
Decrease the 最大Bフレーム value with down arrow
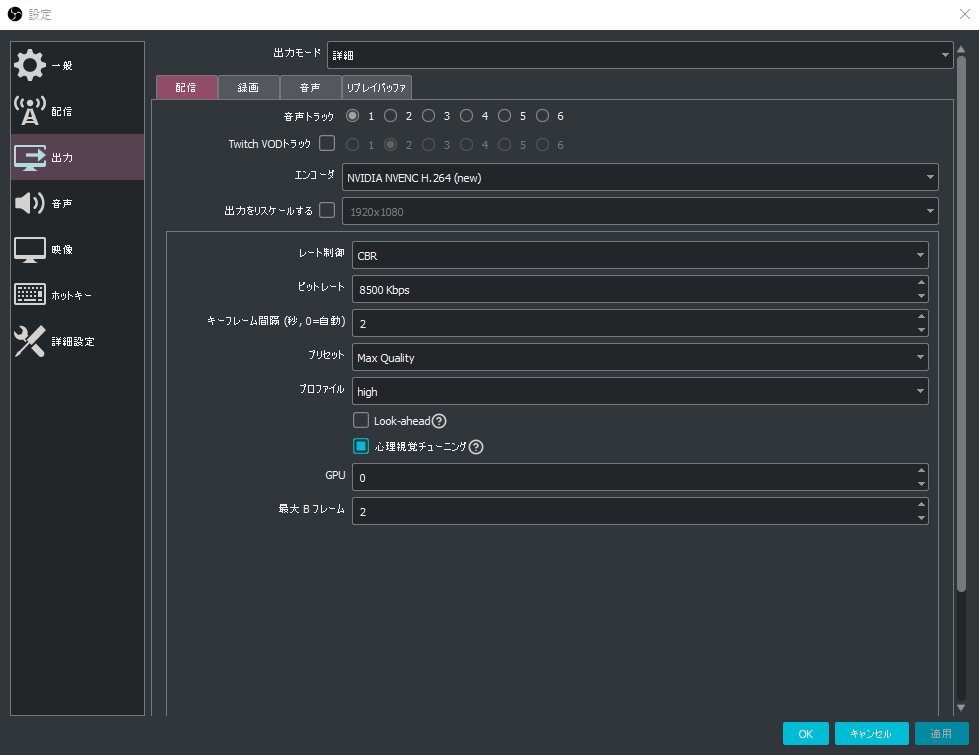pos(921,518)
